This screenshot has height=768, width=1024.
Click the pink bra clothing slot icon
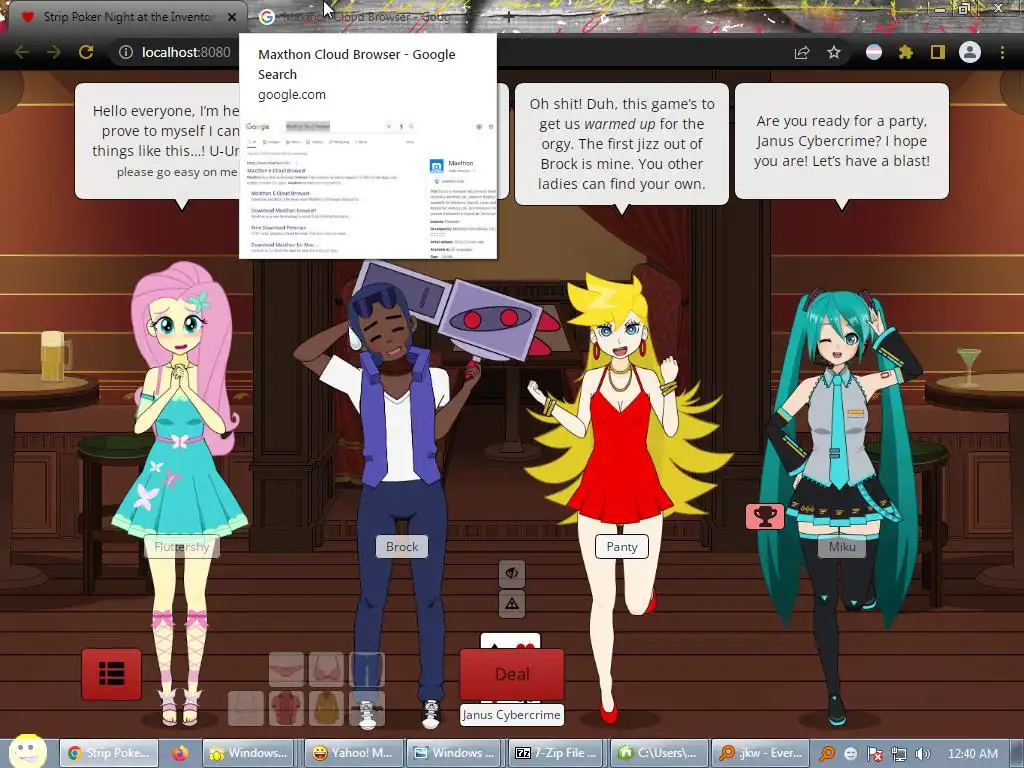point(327,669)
